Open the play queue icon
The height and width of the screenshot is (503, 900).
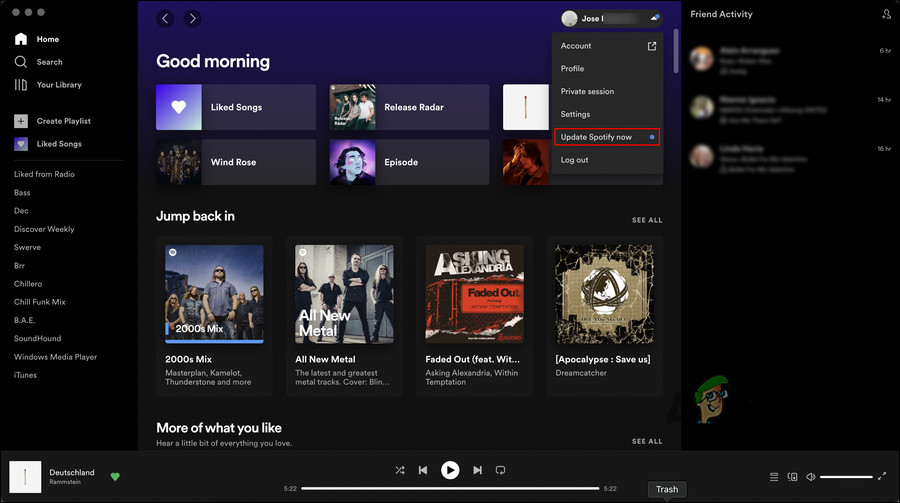pos(774,477)
